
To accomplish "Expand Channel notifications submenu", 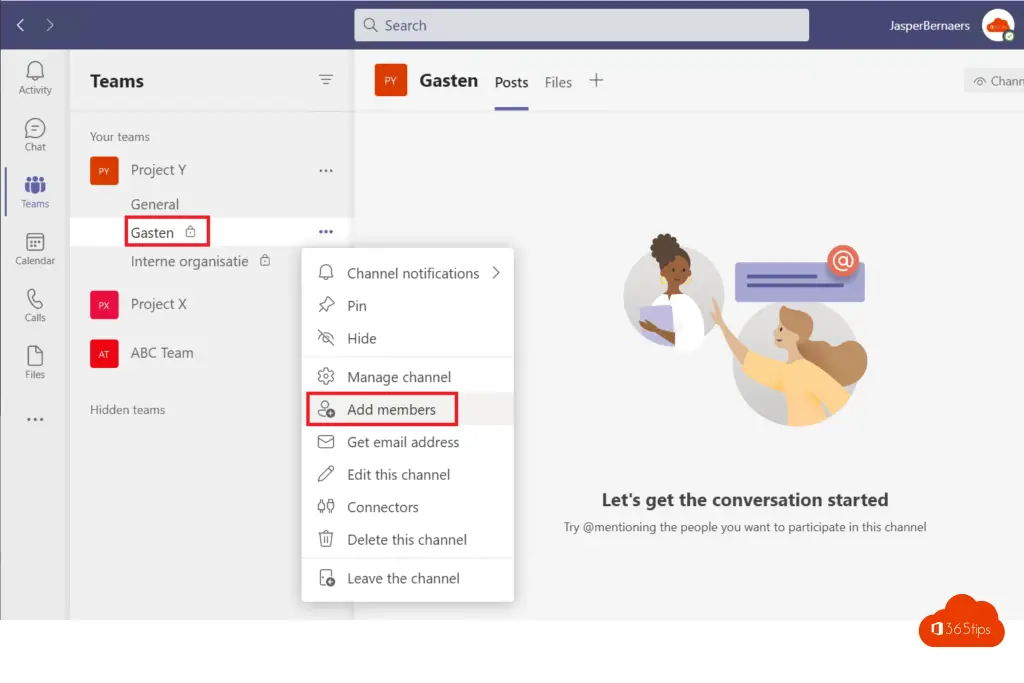I will [x=412, y=273].
